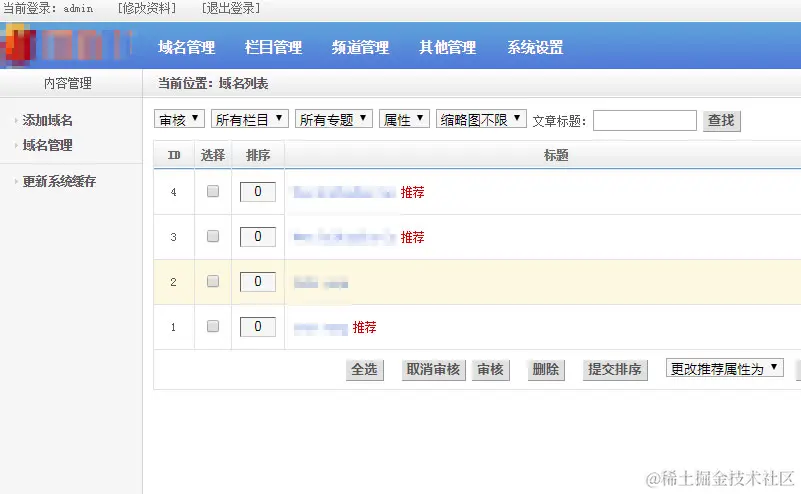The height and width of the screenshot is (494, 801).
Task: Go to 系统设置 in the top bar
Action: [535, 48]
